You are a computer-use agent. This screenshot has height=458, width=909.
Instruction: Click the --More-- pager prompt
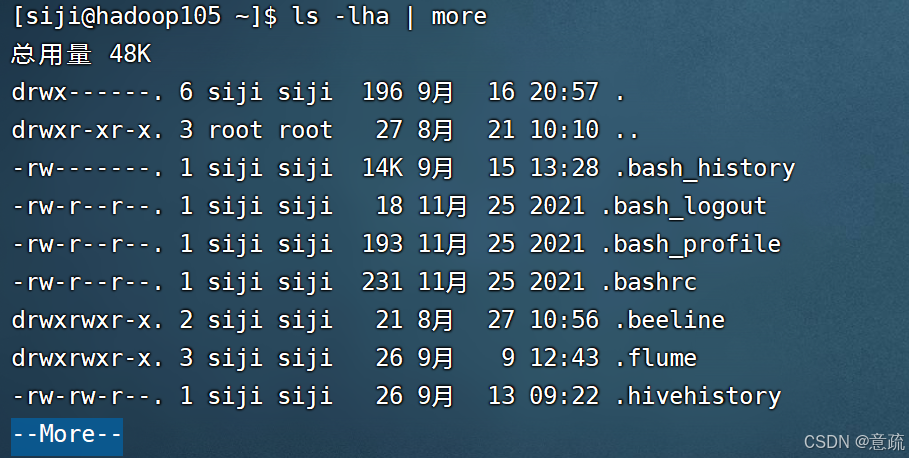(x=67, y=436)
